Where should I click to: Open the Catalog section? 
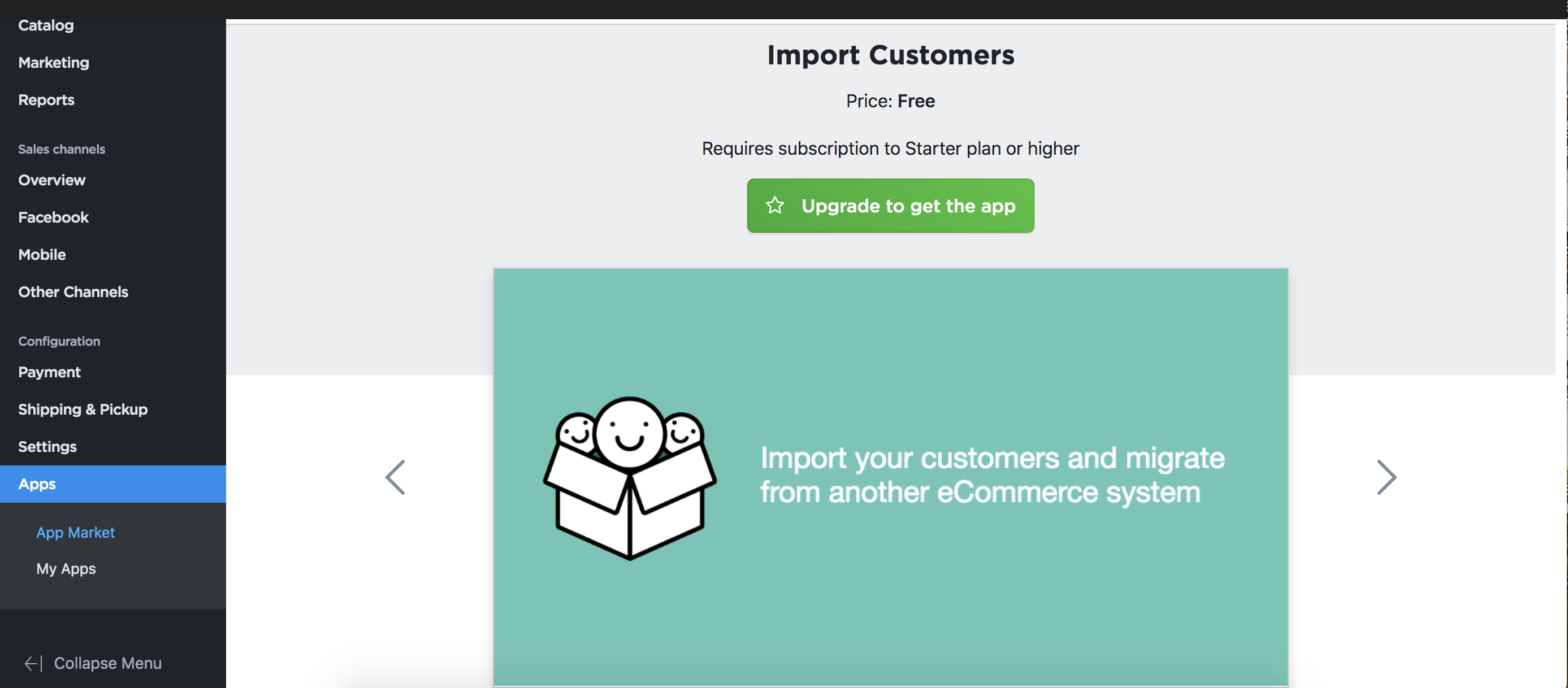46,25
